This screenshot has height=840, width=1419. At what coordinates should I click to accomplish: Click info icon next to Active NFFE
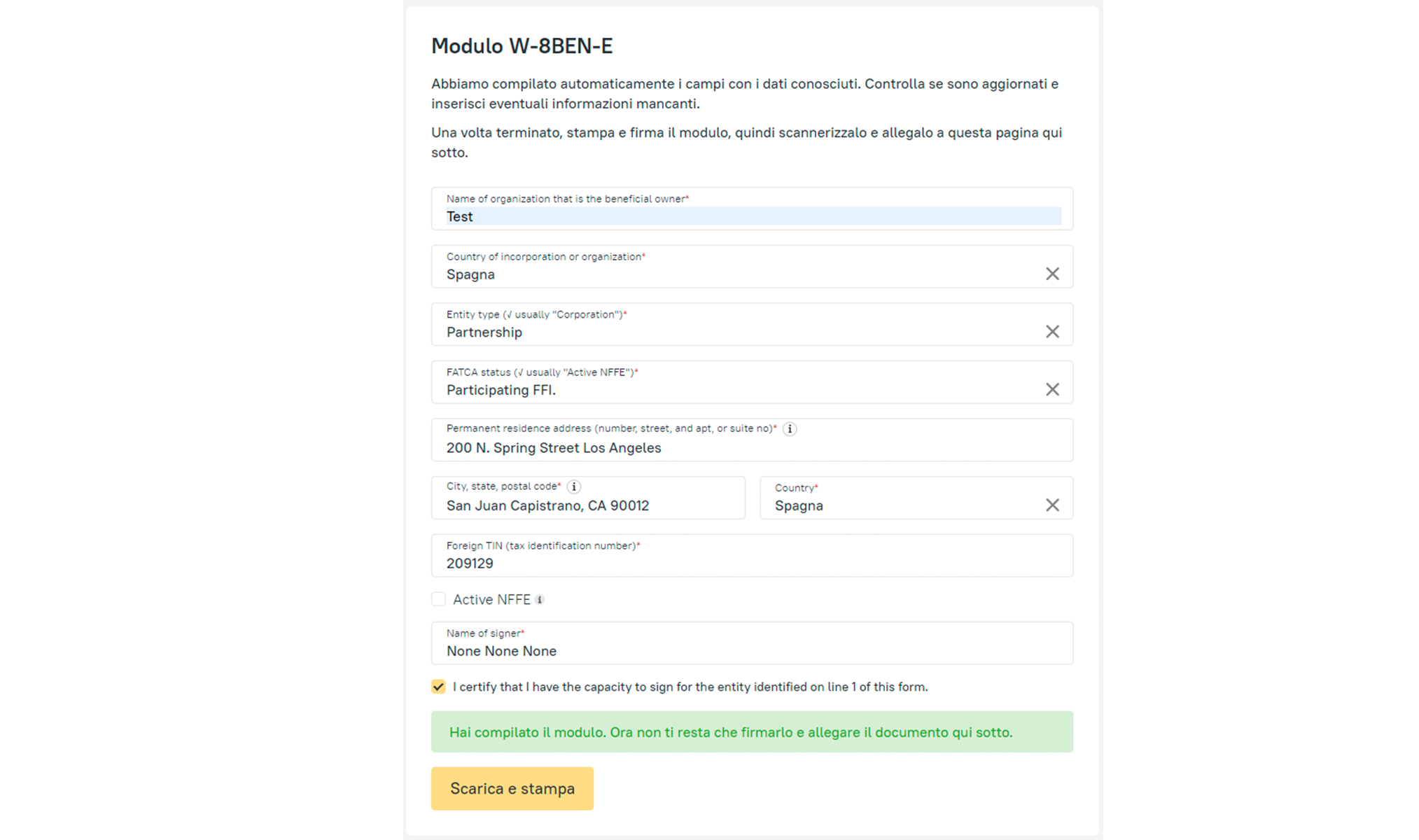click(540, 600)
